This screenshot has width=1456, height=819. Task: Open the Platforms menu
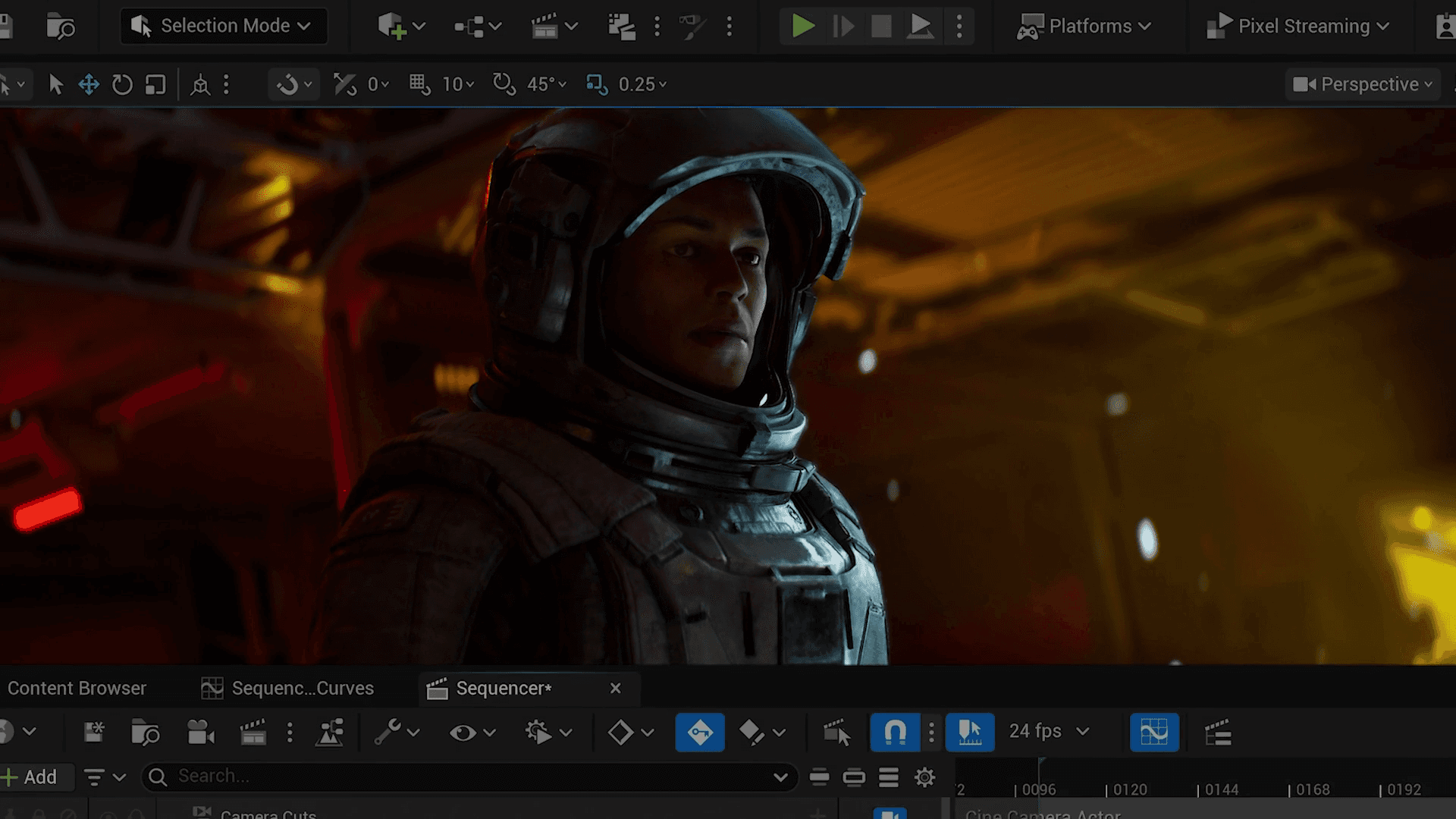[x=1084, y=27]
